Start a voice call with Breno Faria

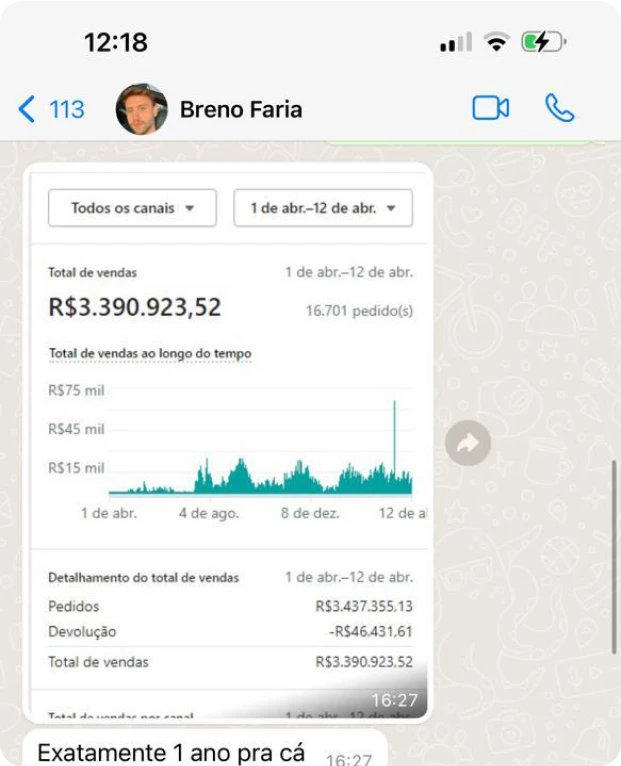click(x=559, y=108)
